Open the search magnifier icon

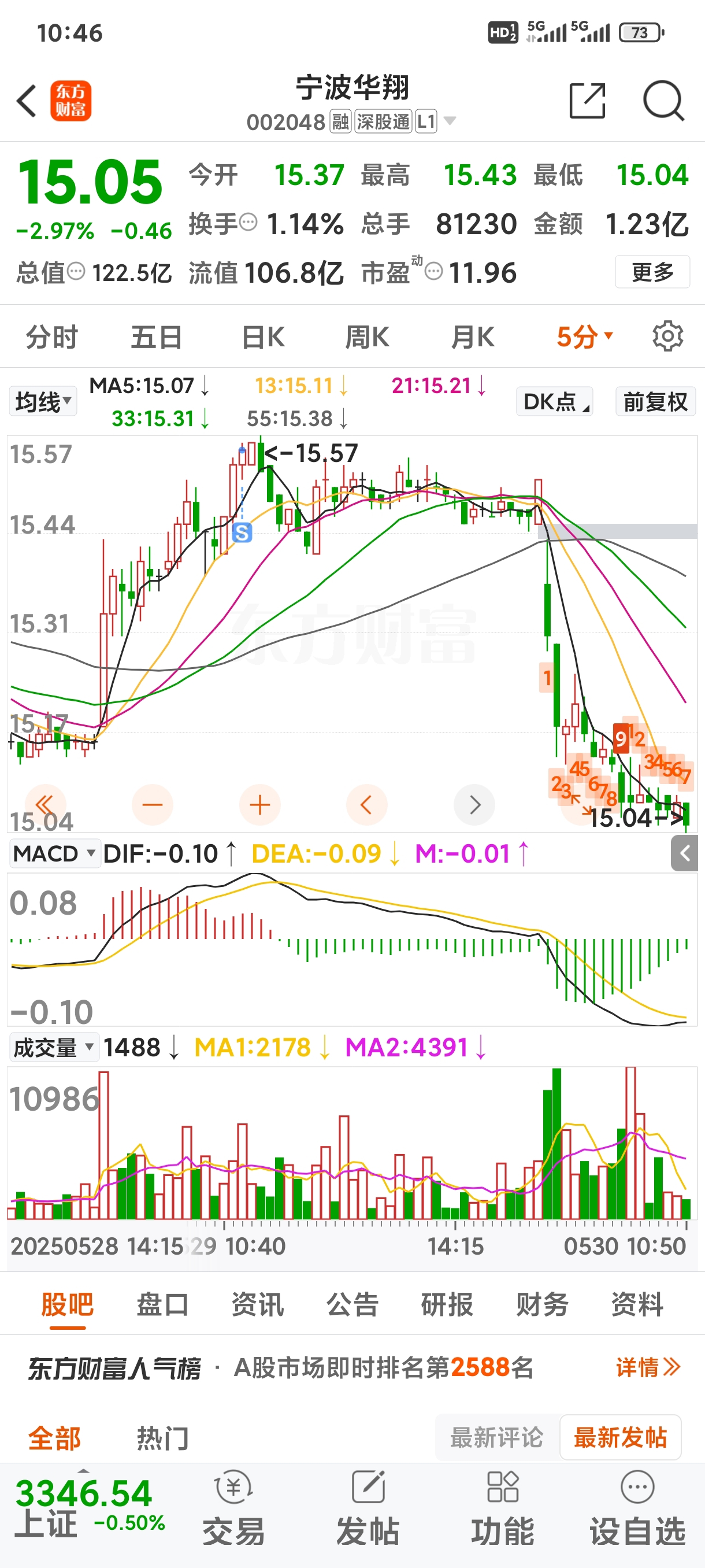tap(663, 101)
